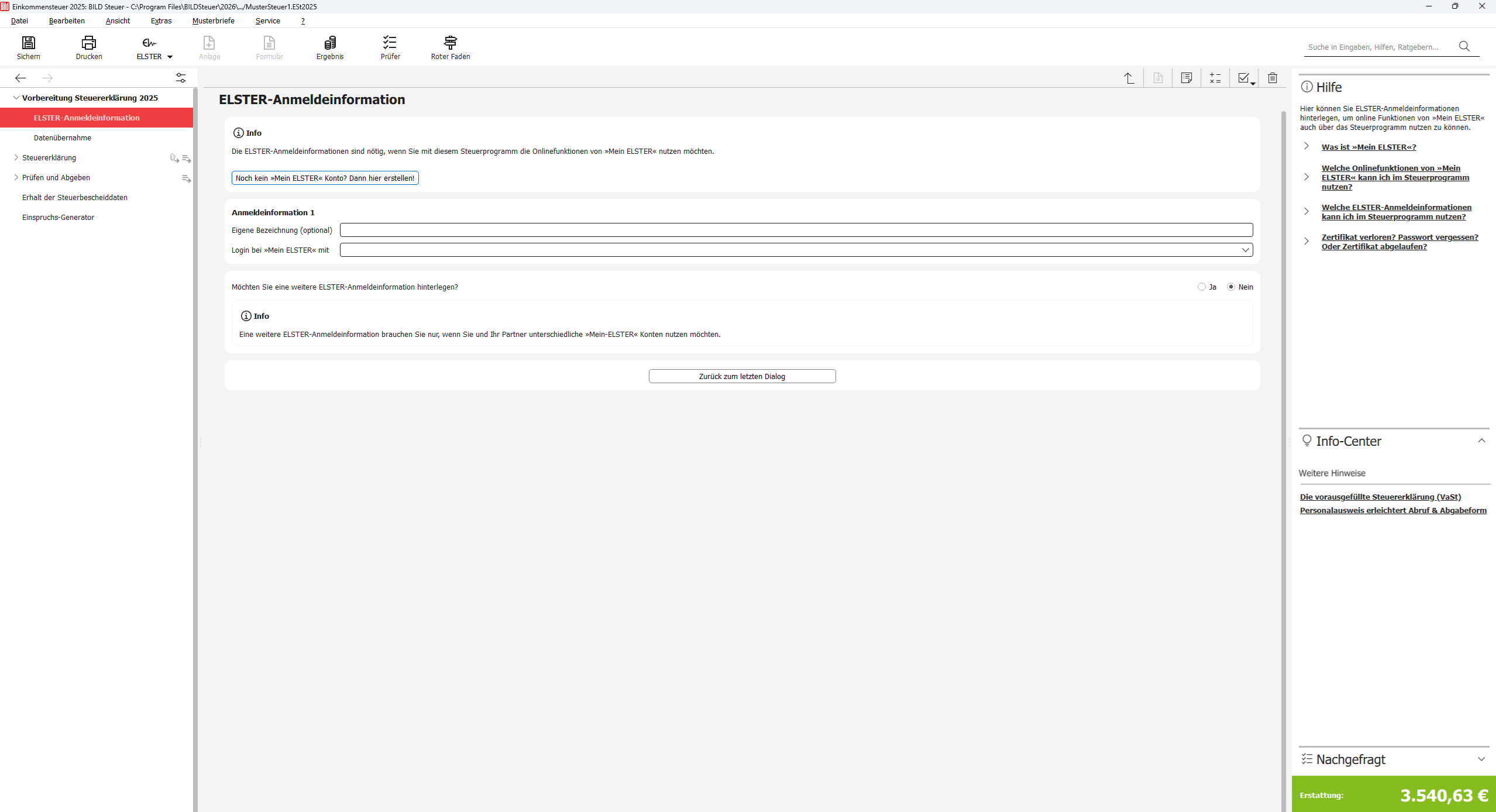This screenshot has height=812, width=1496.
Task: Click the back arrow icon
Action: 20,78
